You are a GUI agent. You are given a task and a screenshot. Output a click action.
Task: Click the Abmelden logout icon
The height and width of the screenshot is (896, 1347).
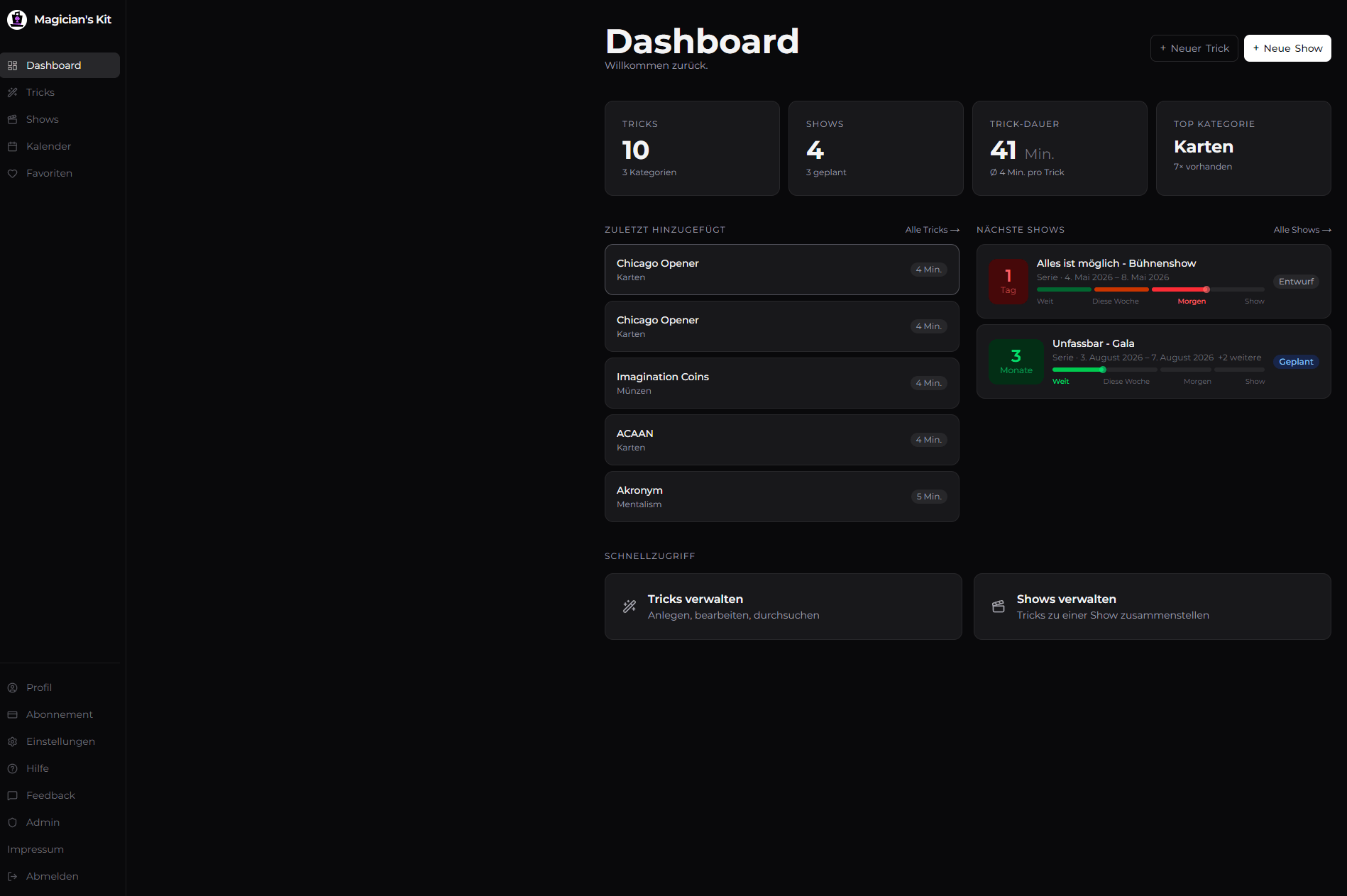pyautogui.click(x=12, y=876)
